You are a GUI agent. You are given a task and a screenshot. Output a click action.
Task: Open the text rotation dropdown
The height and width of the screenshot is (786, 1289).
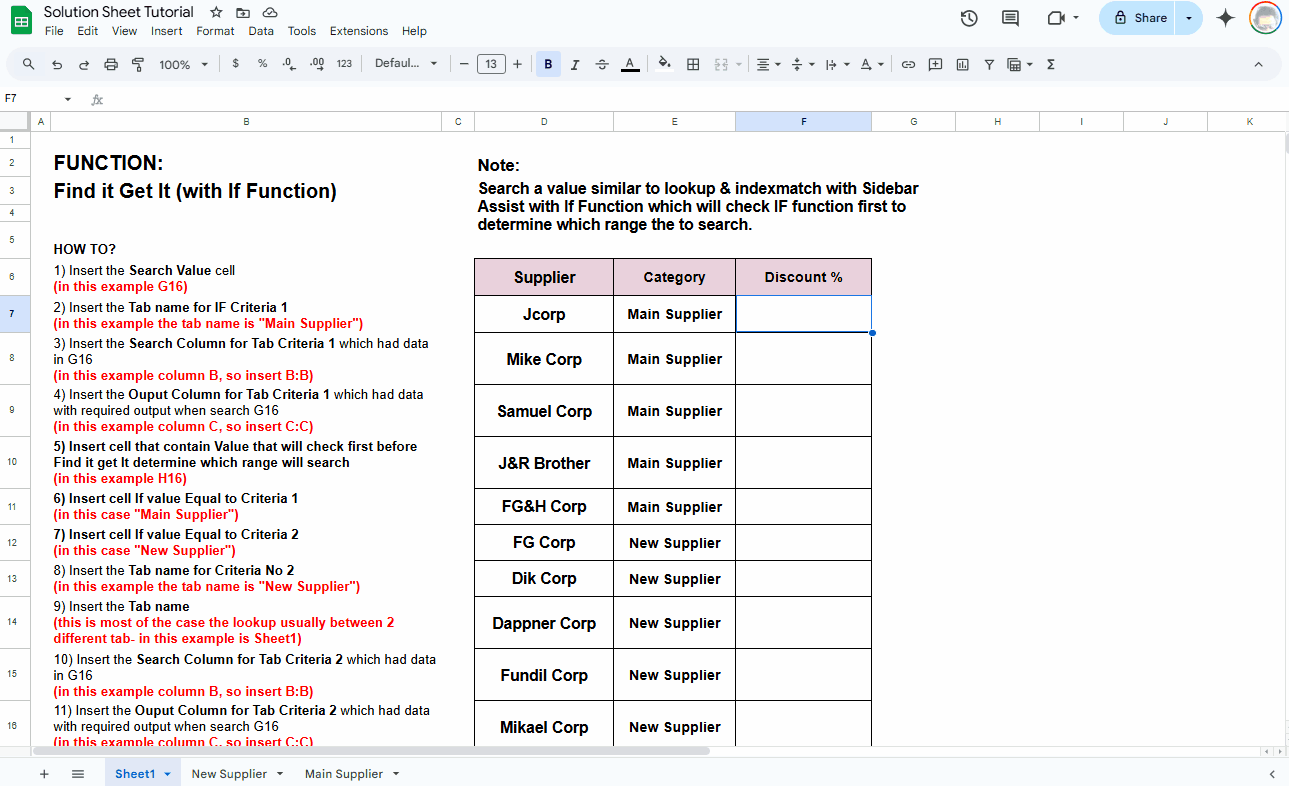tap(872, 64)
